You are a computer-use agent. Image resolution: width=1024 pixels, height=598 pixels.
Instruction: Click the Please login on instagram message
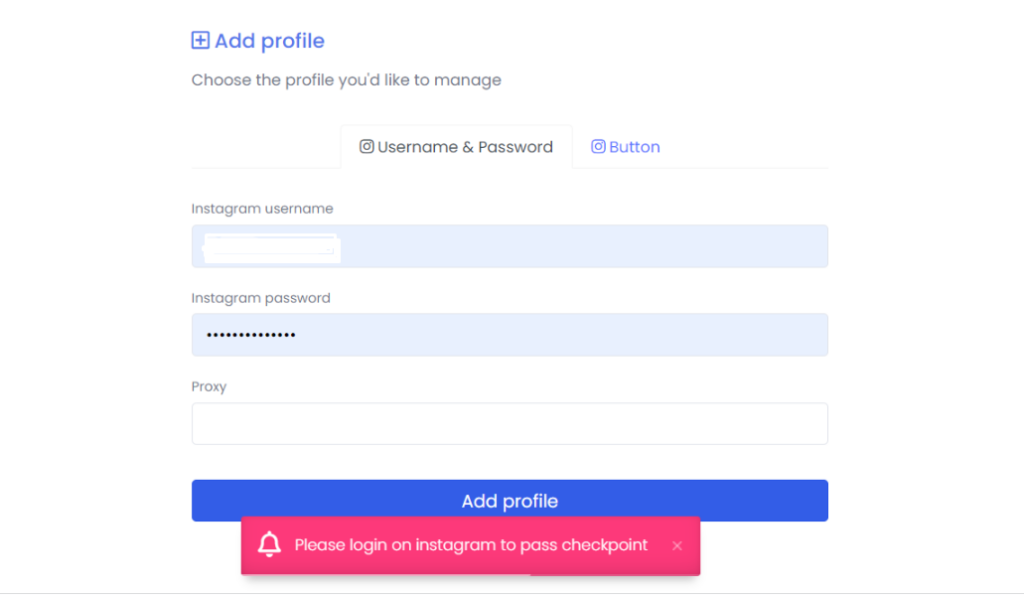coord(471,544)
